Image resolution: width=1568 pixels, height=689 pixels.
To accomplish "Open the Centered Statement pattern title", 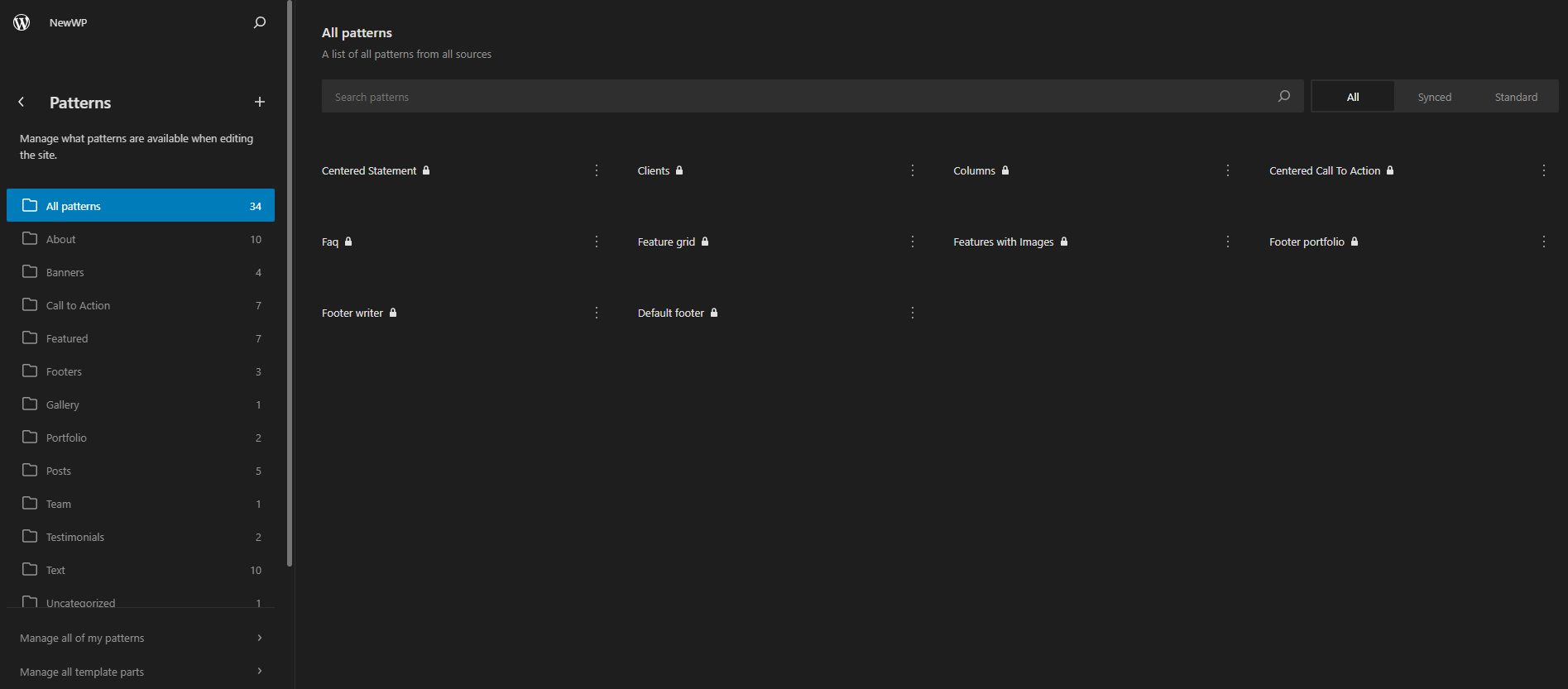I will click(369, 170).
